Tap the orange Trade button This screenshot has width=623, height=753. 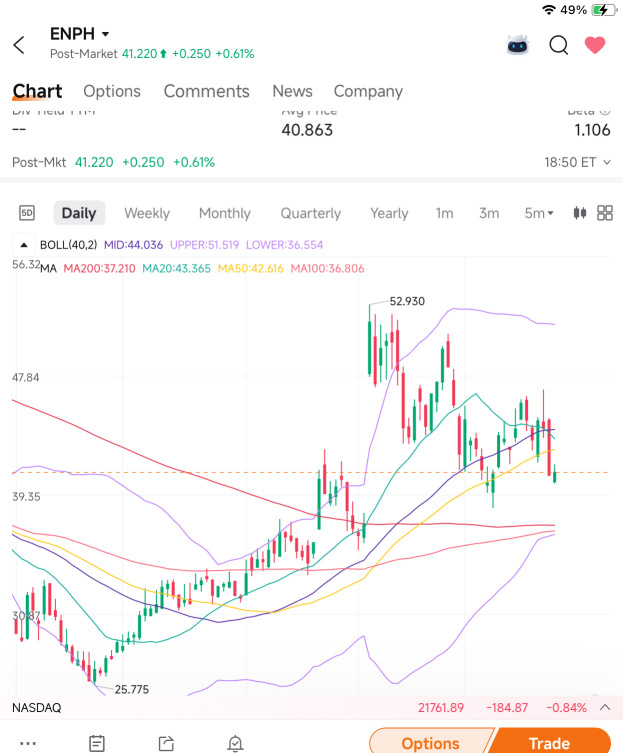click(x=549, y=742)
